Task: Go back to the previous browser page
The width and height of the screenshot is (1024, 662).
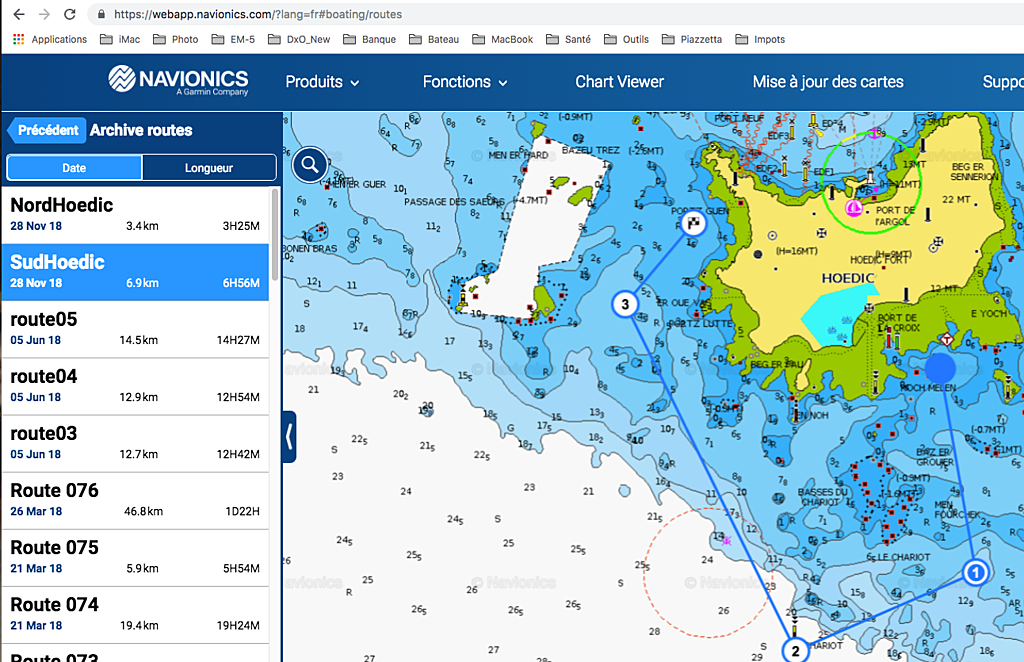Action: tap(19, 14)
